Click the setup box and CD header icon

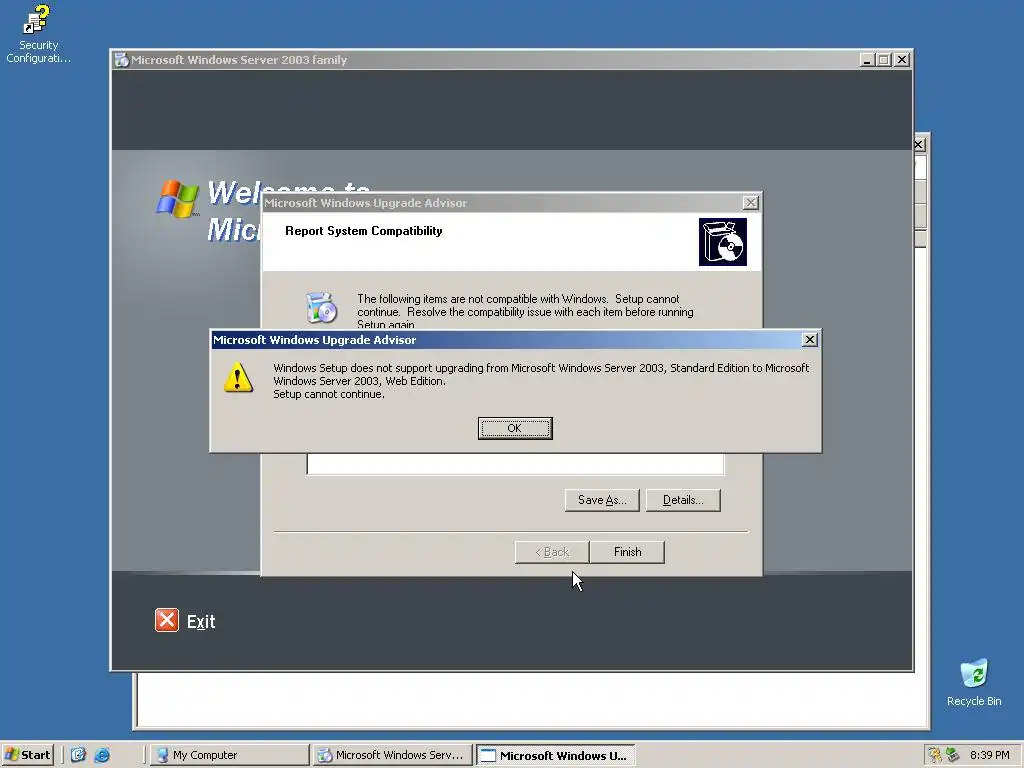pos(722,242)
